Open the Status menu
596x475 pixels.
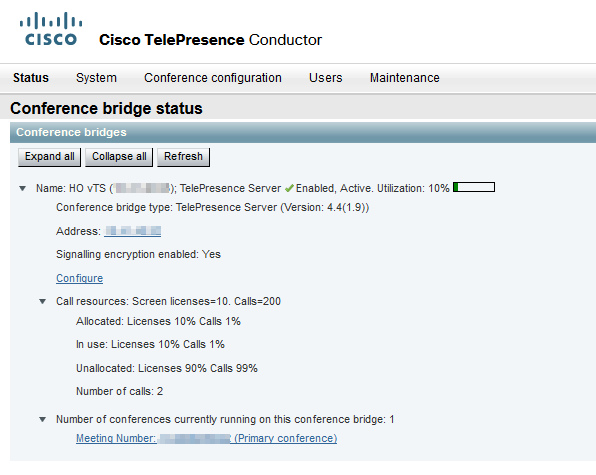pos(31,78)
